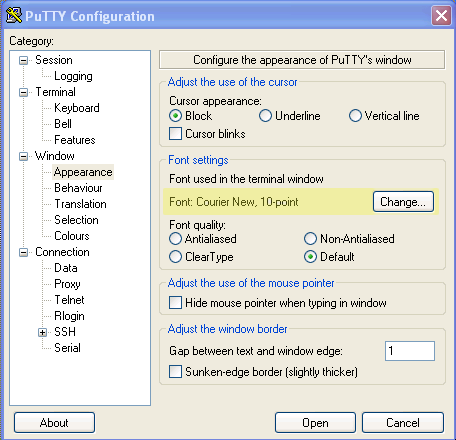Click the Open button
The image size is (456, 440).
point(315,423)
